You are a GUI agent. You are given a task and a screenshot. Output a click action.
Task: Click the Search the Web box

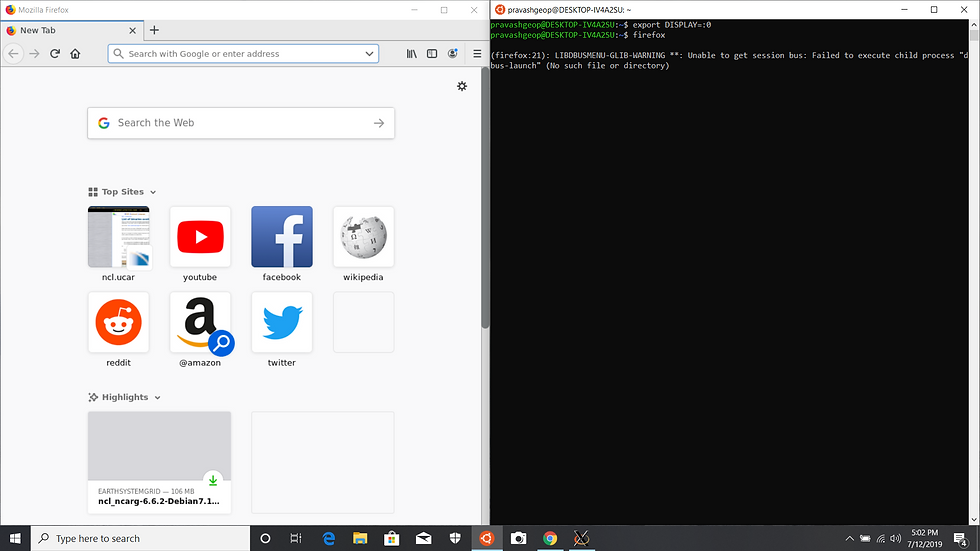[x=241, y=123]
